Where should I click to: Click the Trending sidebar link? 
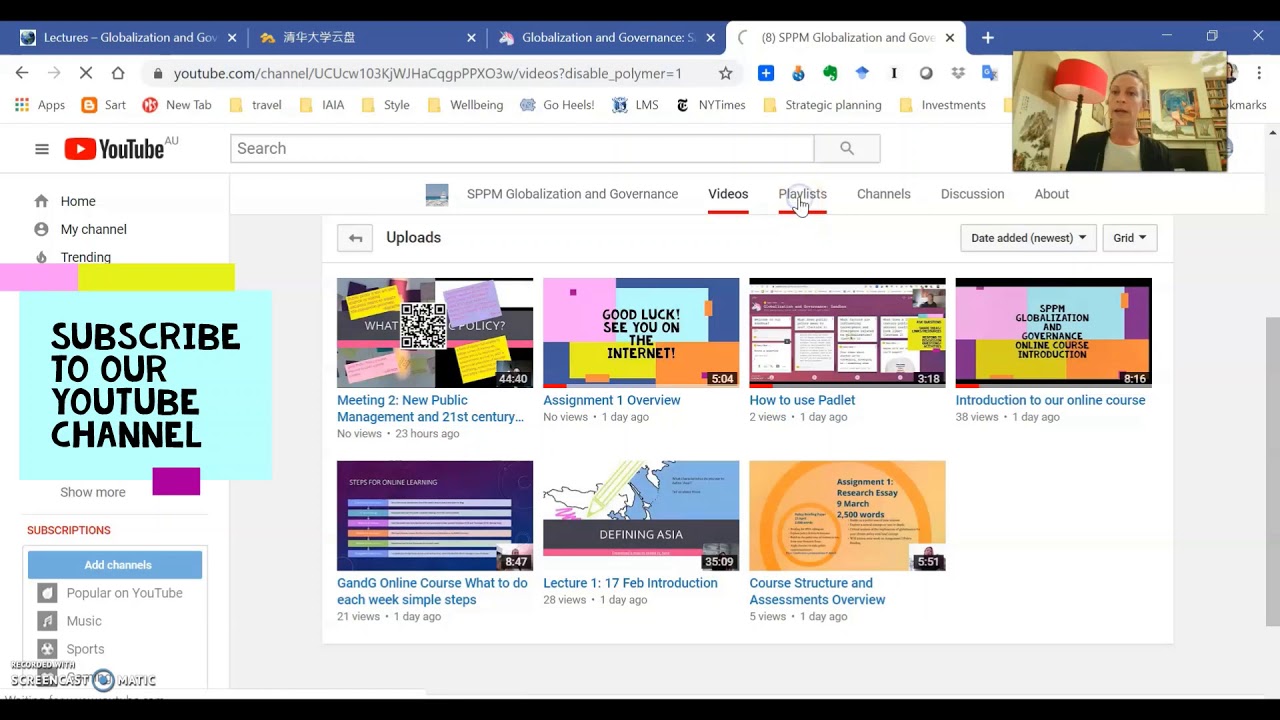click(86, 257)
